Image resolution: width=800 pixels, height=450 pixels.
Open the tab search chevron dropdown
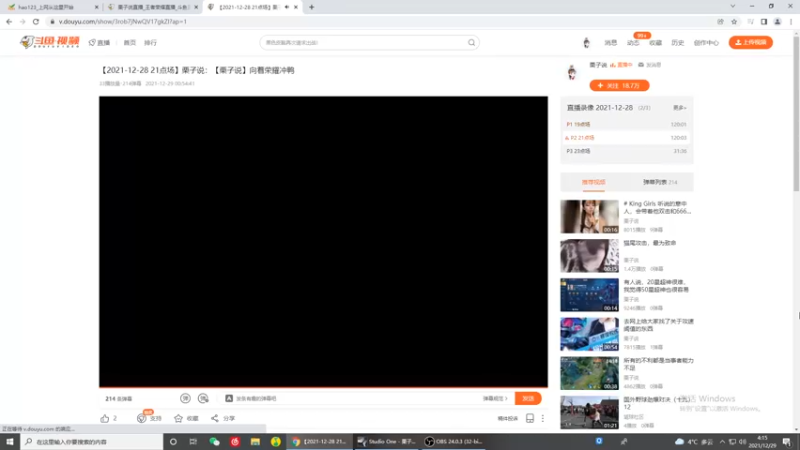(x=733, y=6)
